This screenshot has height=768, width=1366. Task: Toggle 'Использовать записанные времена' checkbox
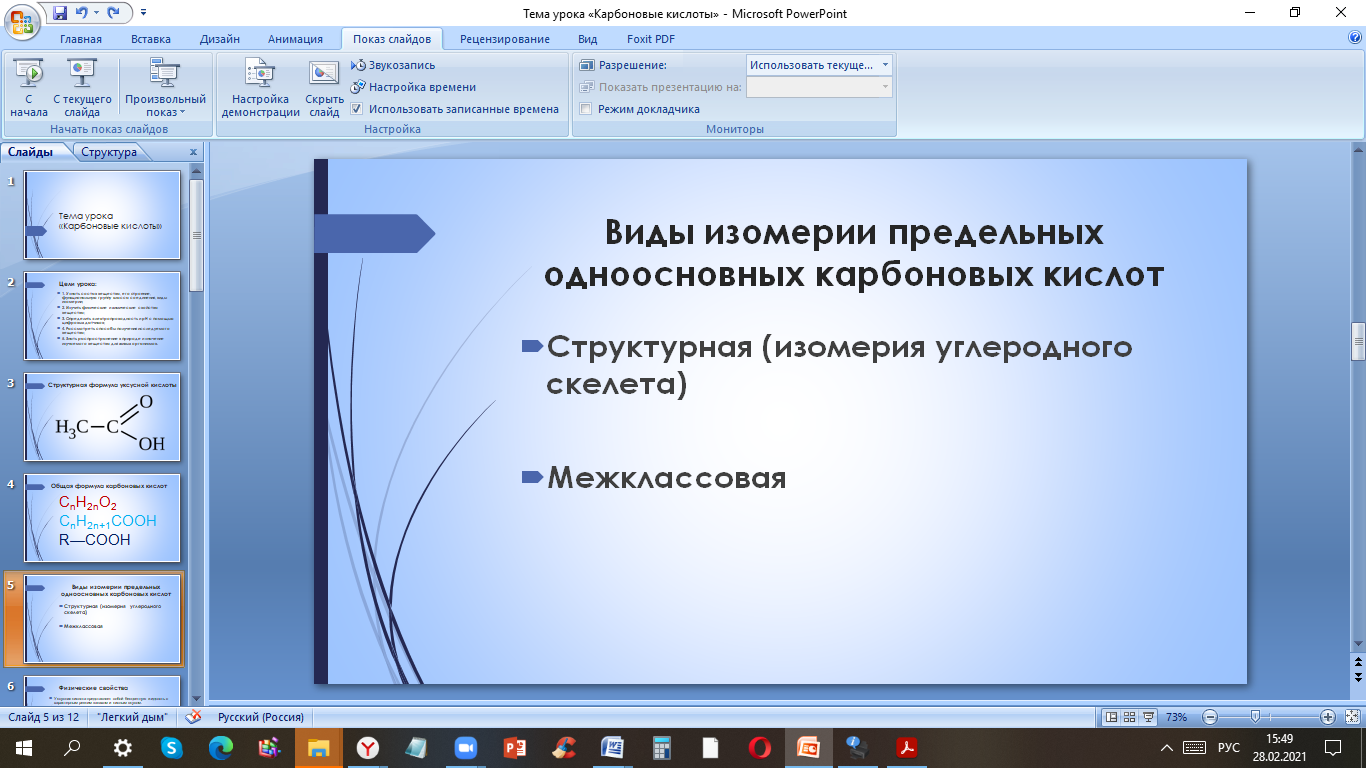click(357, 109)
